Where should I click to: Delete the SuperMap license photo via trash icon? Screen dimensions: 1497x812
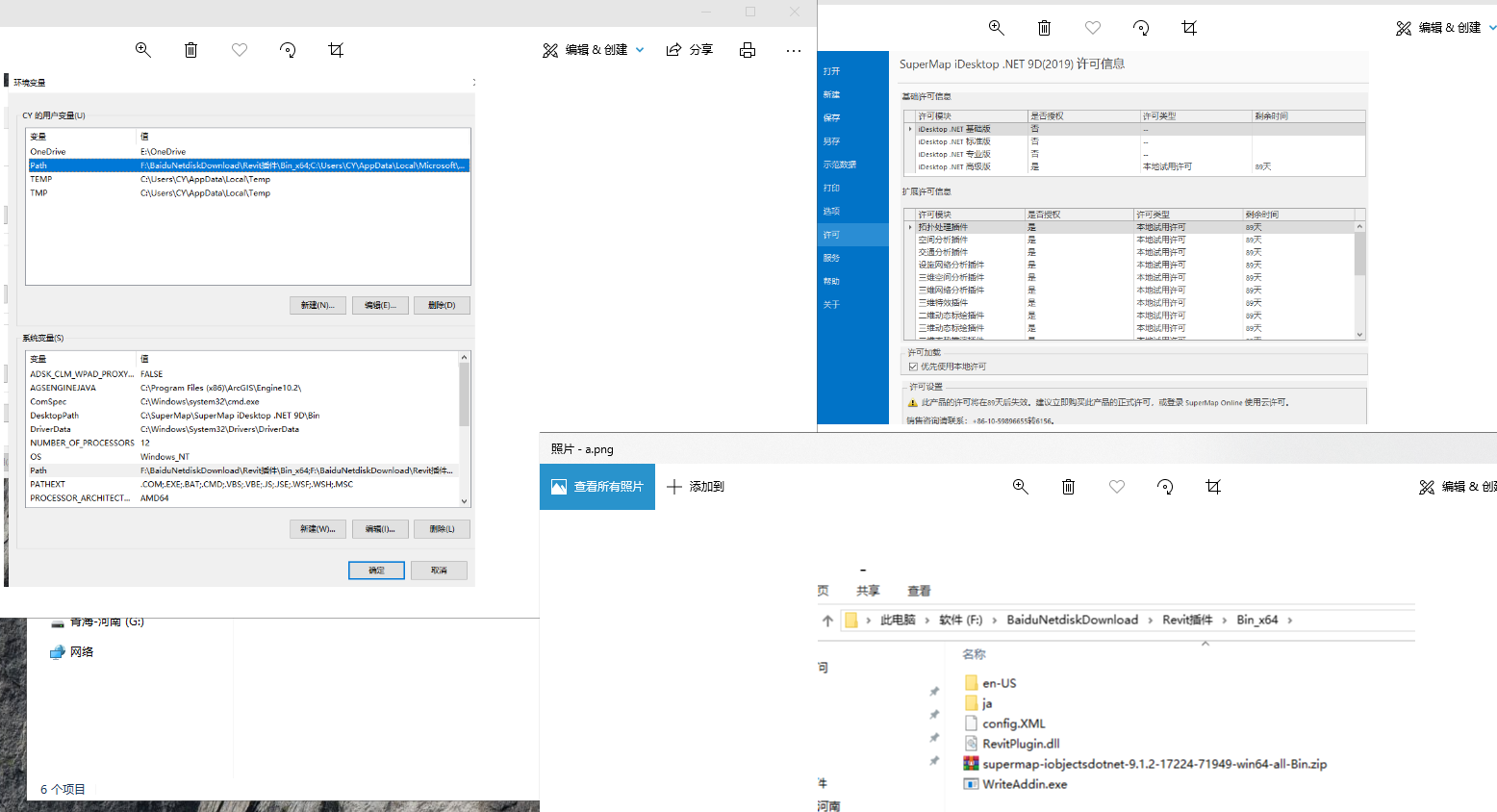coord(1045,28)
